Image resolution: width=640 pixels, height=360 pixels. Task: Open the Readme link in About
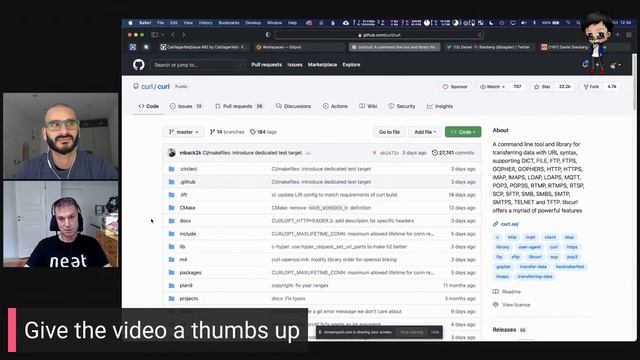pyautogui.click(x=511, y=292)
